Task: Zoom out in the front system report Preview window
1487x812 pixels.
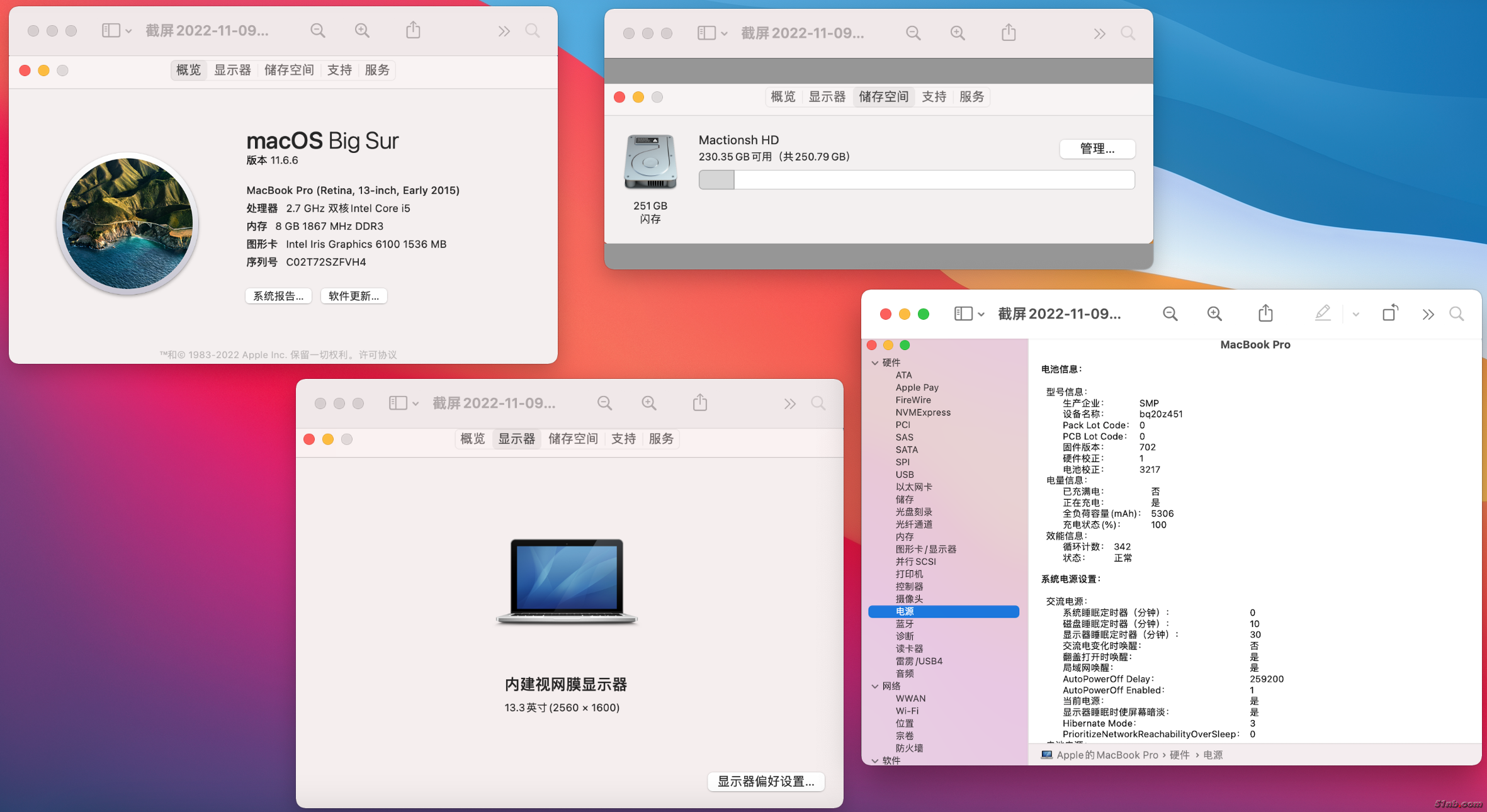Action: 1170,313
